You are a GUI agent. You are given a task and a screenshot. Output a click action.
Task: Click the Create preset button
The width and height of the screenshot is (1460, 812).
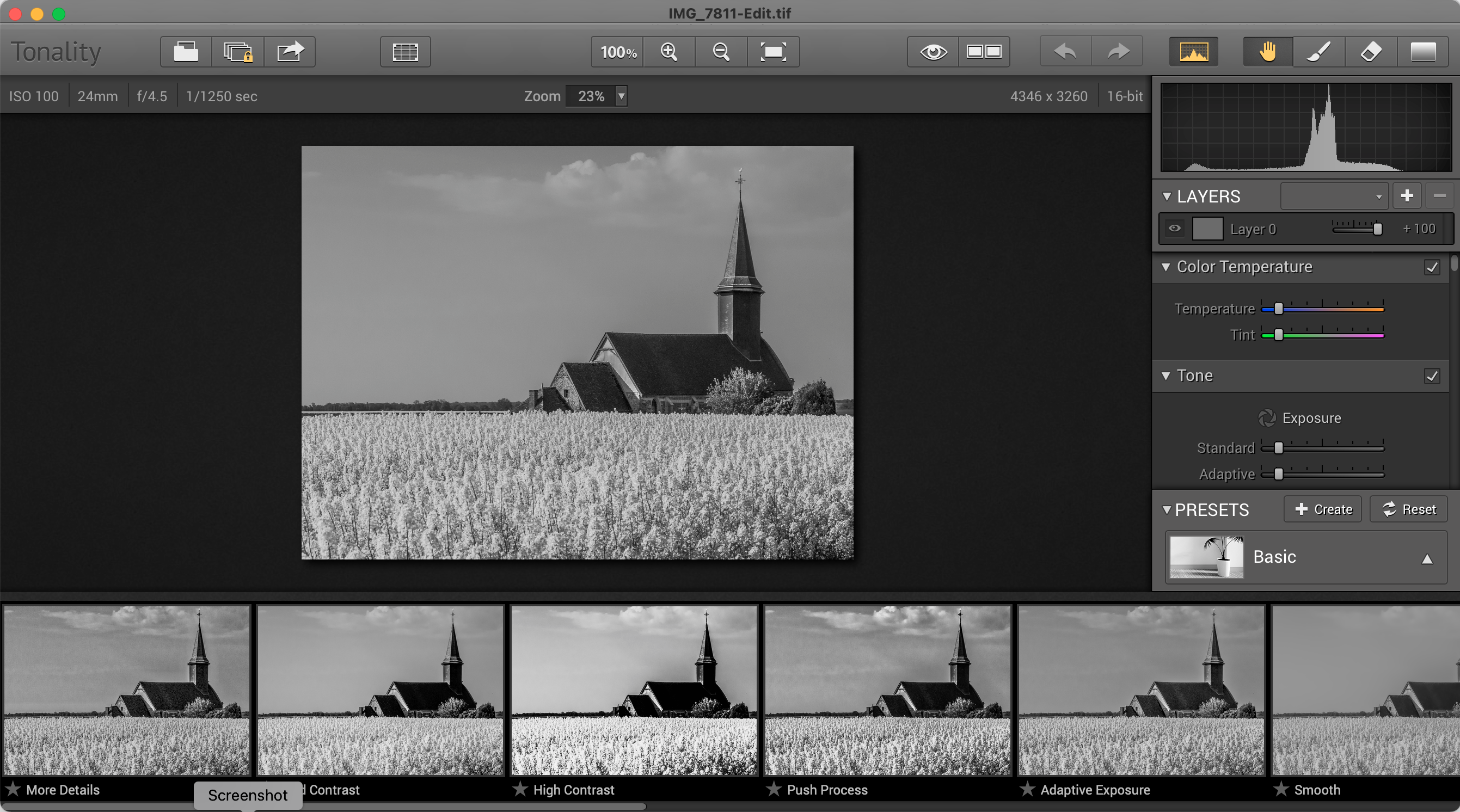(1323, 509)
